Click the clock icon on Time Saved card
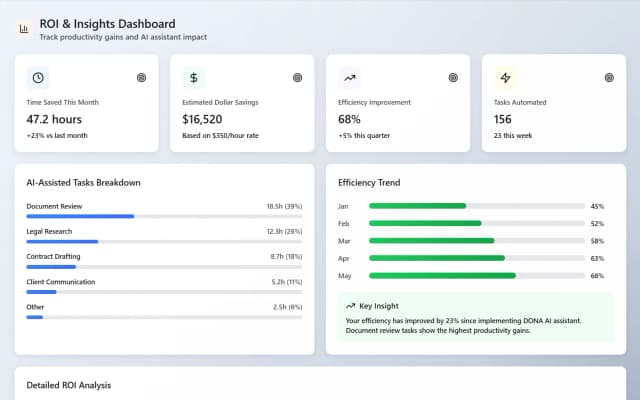 pyautogui.click(x=38, y=77)
